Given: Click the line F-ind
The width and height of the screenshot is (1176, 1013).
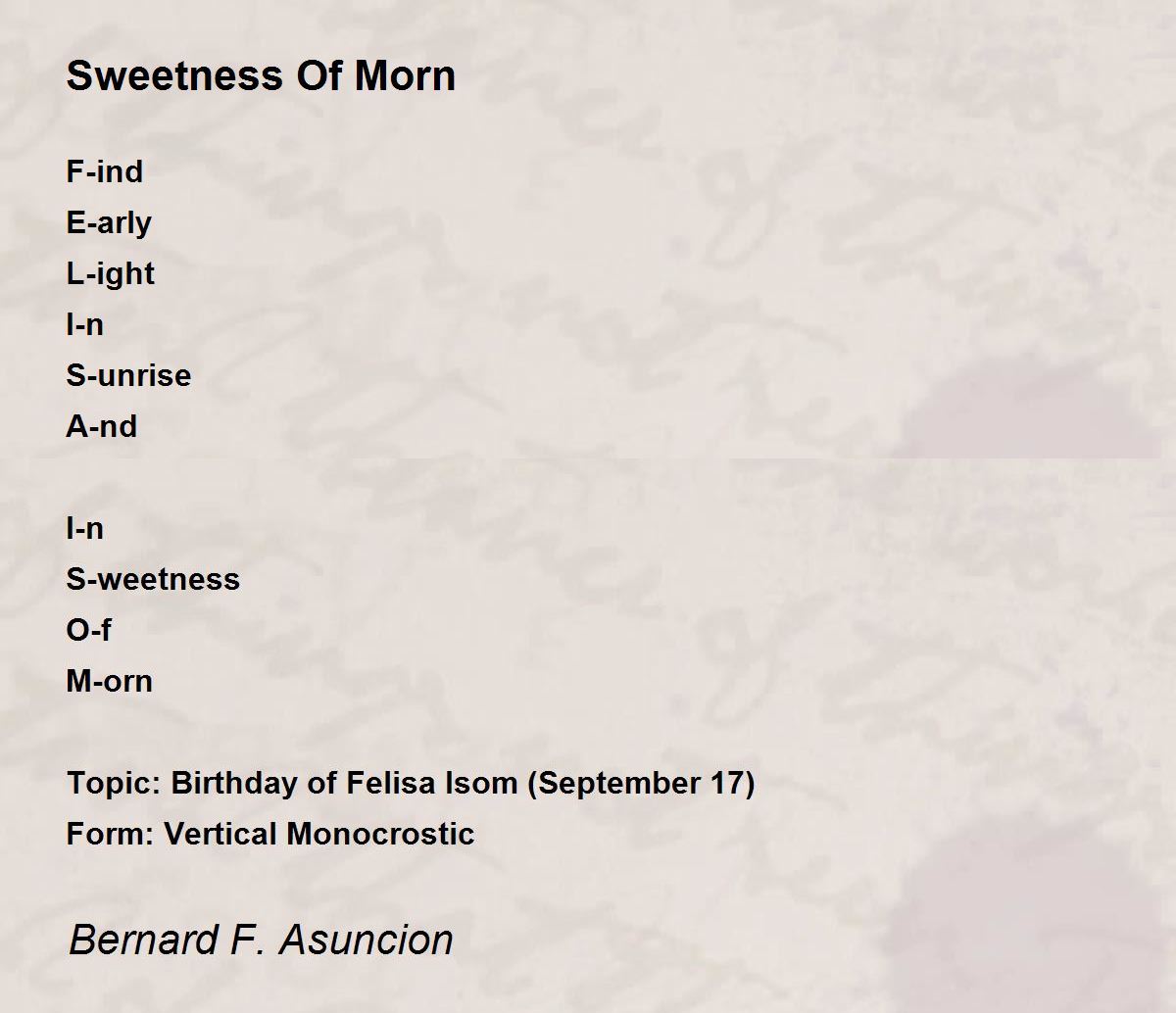Looking at the screenshot, I should click(105, 171).
